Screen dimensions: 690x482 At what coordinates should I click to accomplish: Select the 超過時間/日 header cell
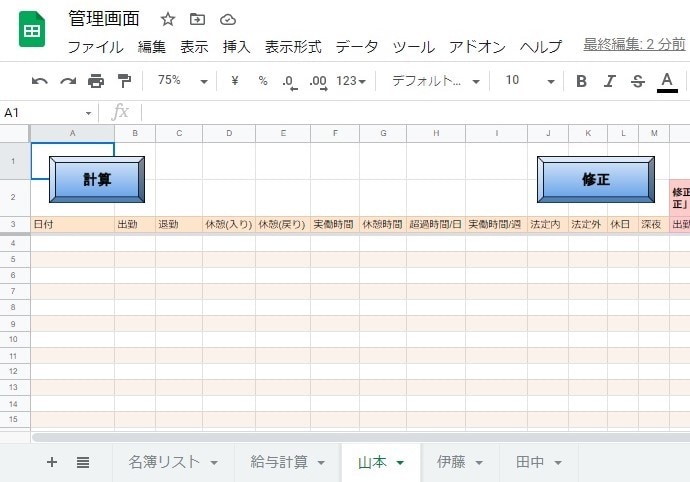click(436, 224)
